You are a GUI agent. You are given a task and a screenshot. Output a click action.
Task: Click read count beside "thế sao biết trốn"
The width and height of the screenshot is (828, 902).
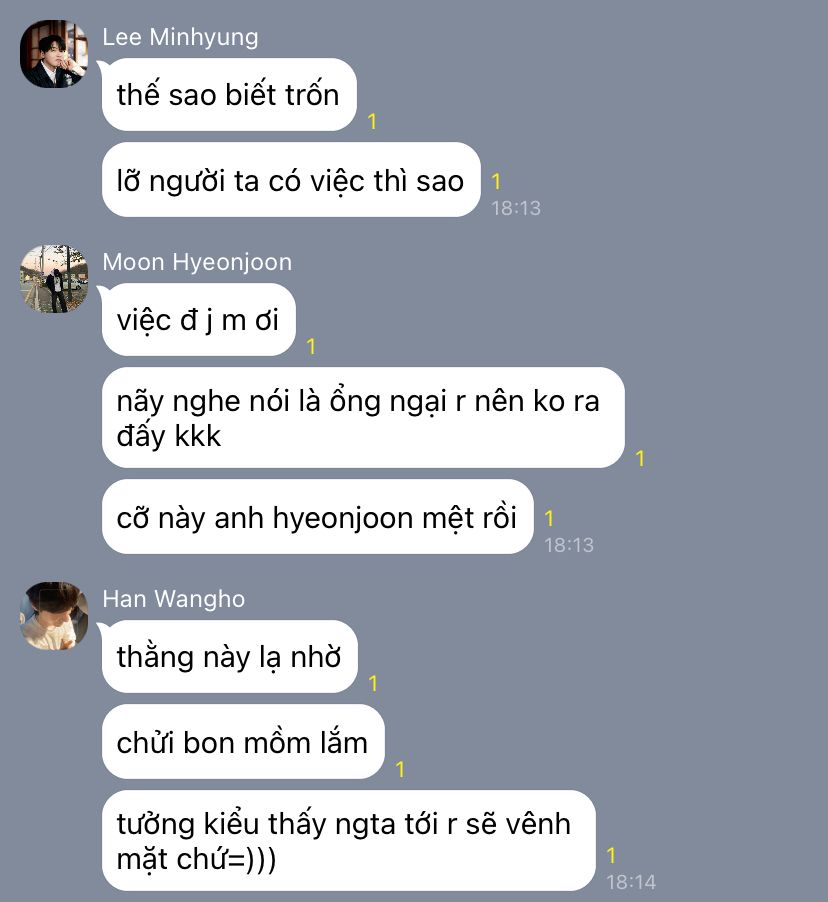pyautogui.click(x=372, y=121)
